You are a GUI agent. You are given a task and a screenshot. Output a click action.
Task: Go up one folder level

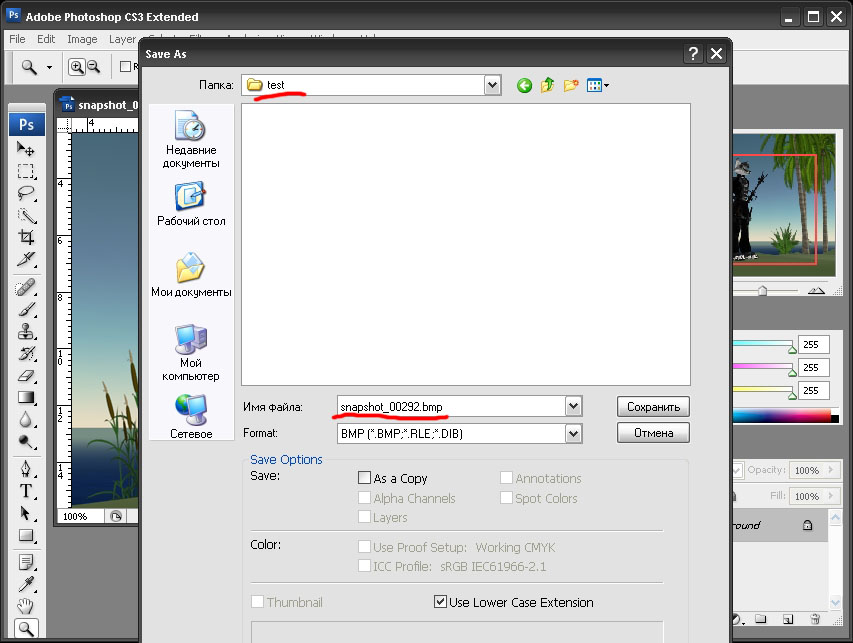point(548,86)
